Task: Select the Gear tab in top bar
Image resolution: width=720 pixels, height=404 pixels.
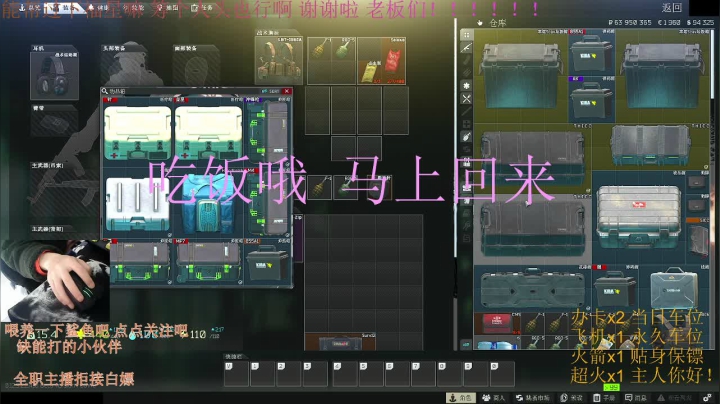Action: point(66,7)
